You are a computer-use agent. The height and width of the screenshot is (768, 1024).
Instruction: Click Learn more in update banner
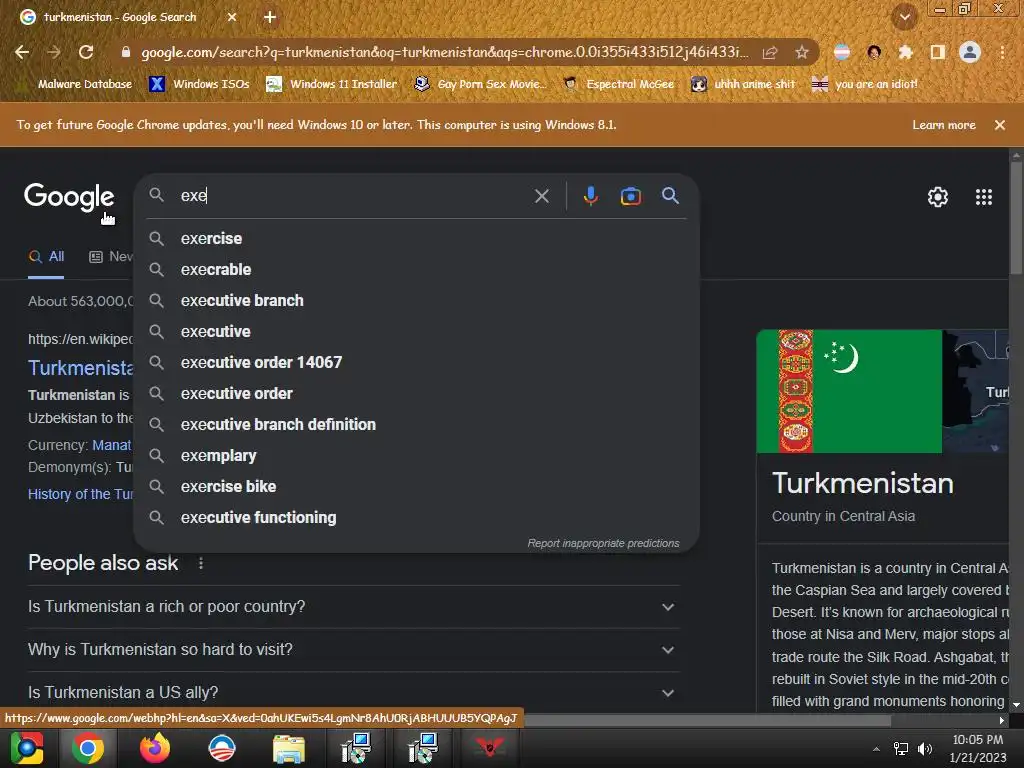(x=944, y=125)
